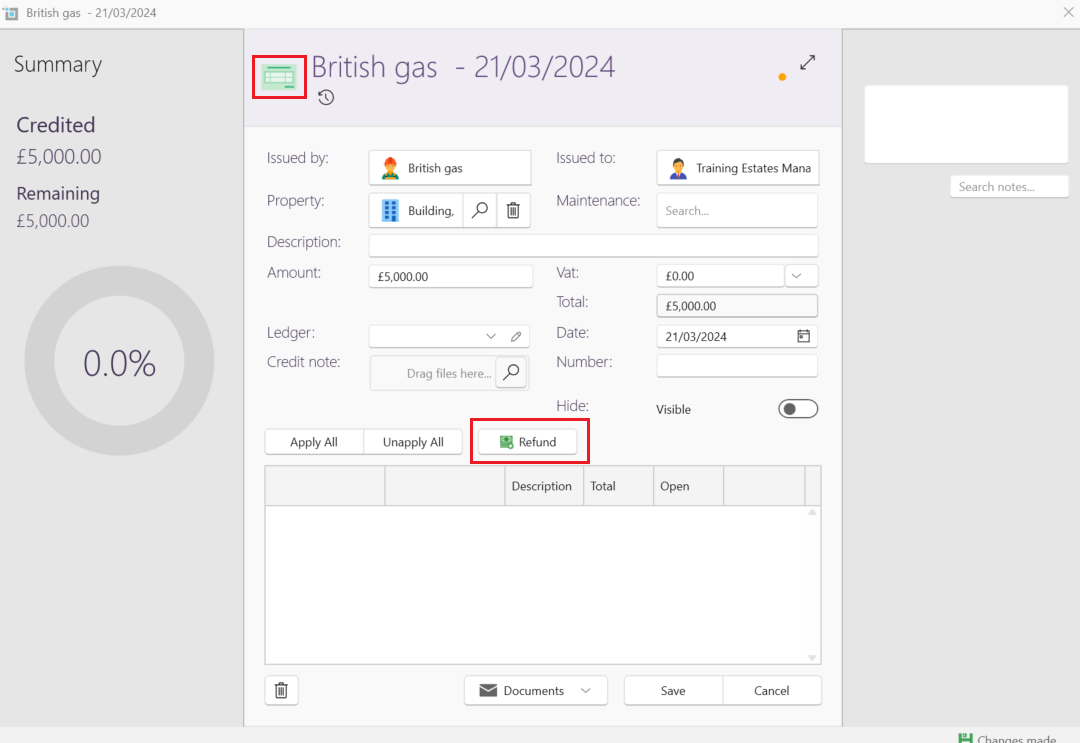Click the Changes made save icon in status bar

tap(966, 738)
